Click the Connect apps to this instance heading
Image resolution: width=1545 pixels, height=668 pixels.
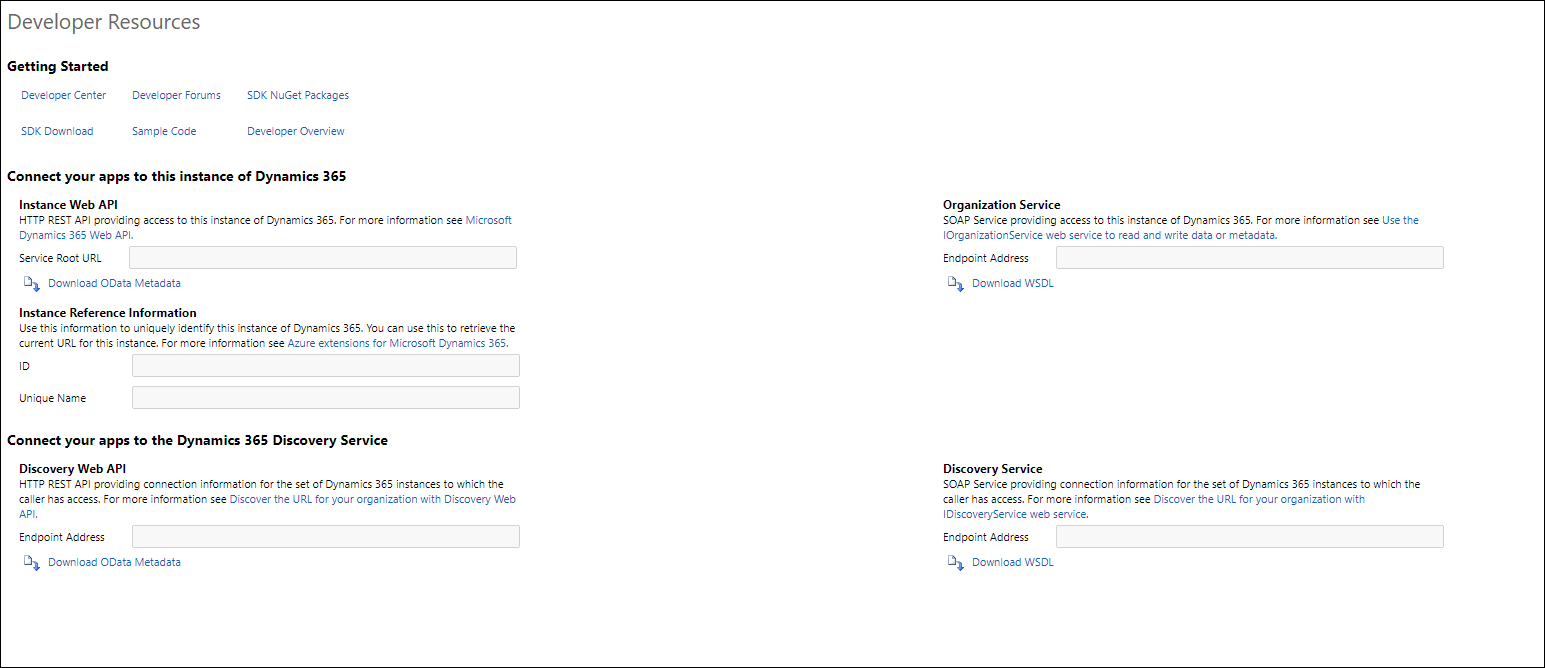pos(177,177)
